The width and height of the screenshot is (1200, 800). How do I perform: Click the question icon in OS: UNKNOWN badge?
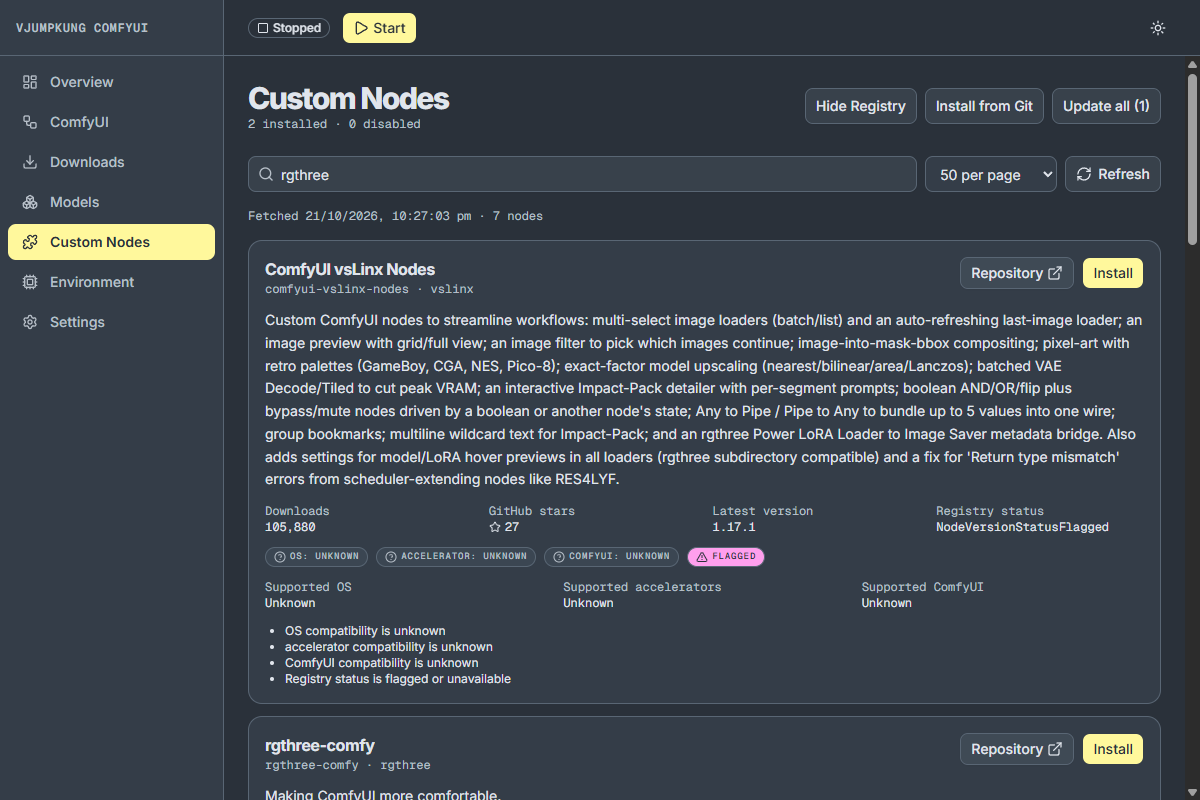click(x=279, y=557)
